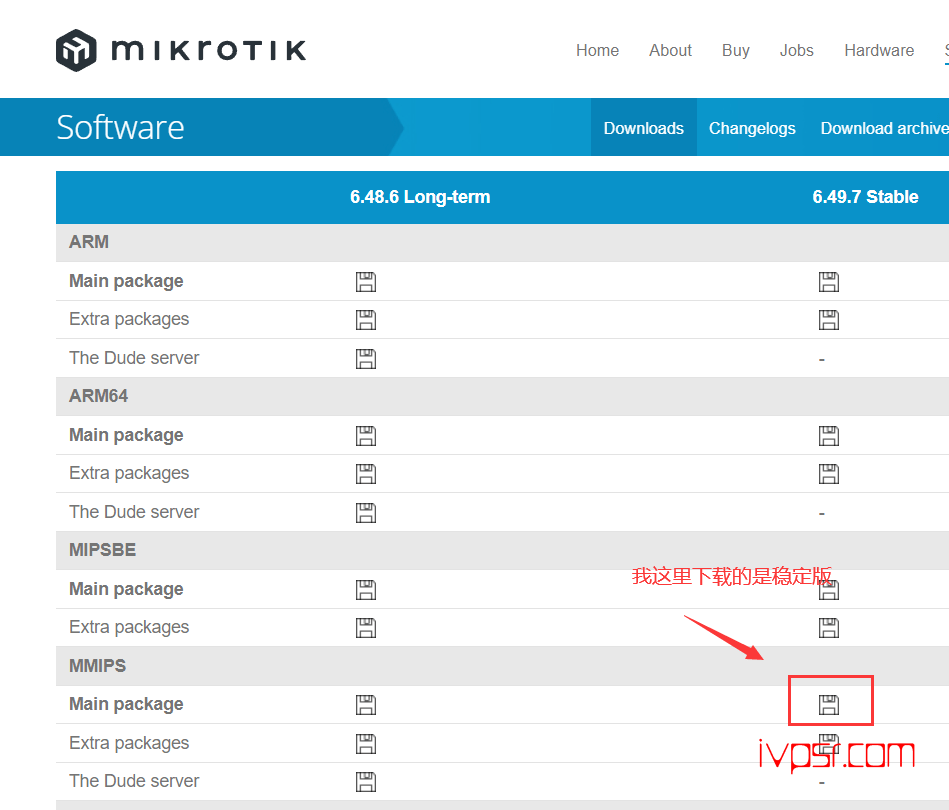
Task: Click ARM64 The Dude server label
Action: click(134, 512)
